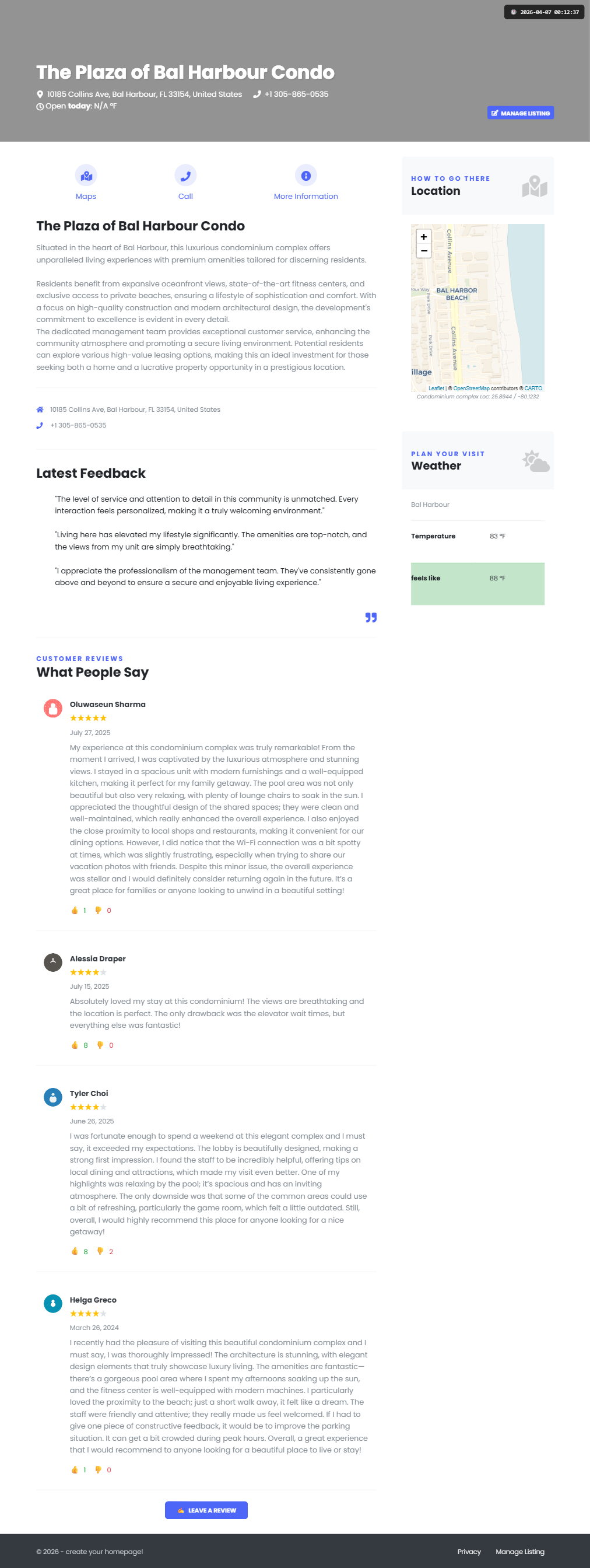
Task: Open the Leaflet attribution link
Action: tap(436, 388)
